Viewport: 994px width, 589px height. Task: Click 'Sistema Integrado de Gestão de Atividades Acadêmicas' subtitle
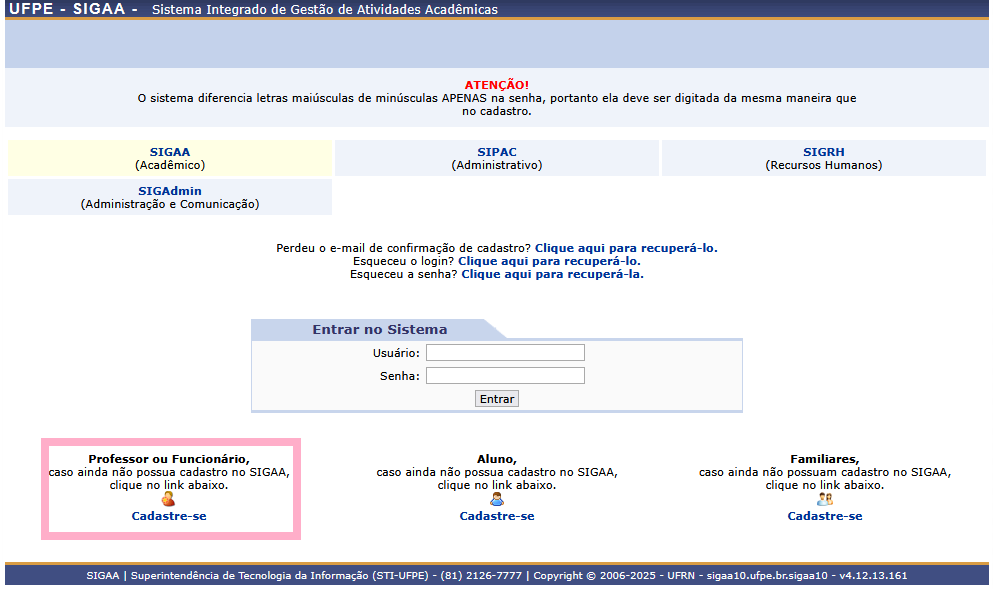pos(325,10)
